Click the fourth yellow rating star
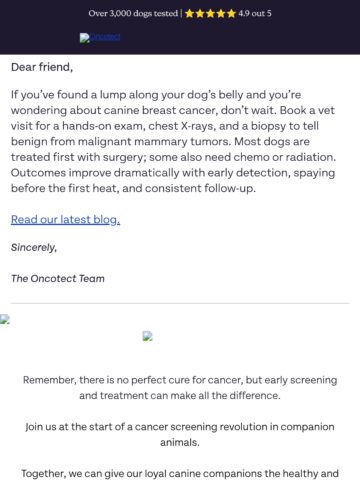Screen dimensions: 360x480 pyautogui.click(x=221, y=14)
